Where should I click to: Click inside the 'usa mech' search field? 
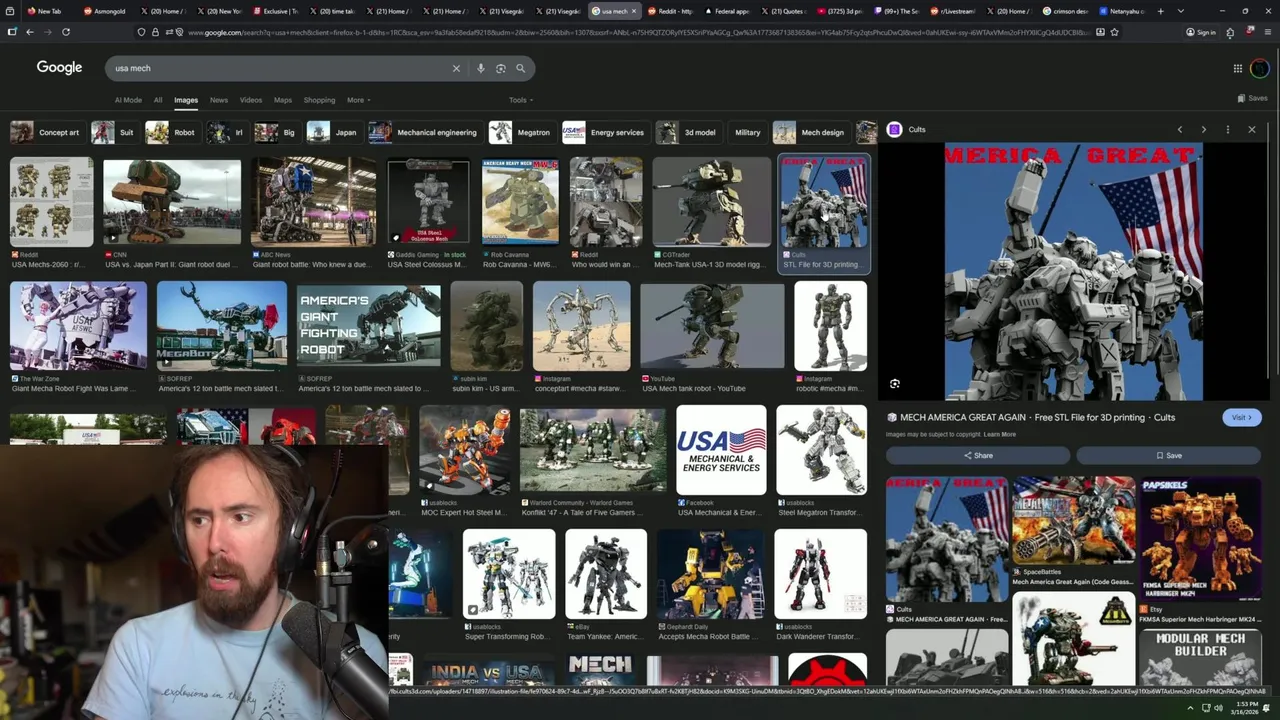280,68
